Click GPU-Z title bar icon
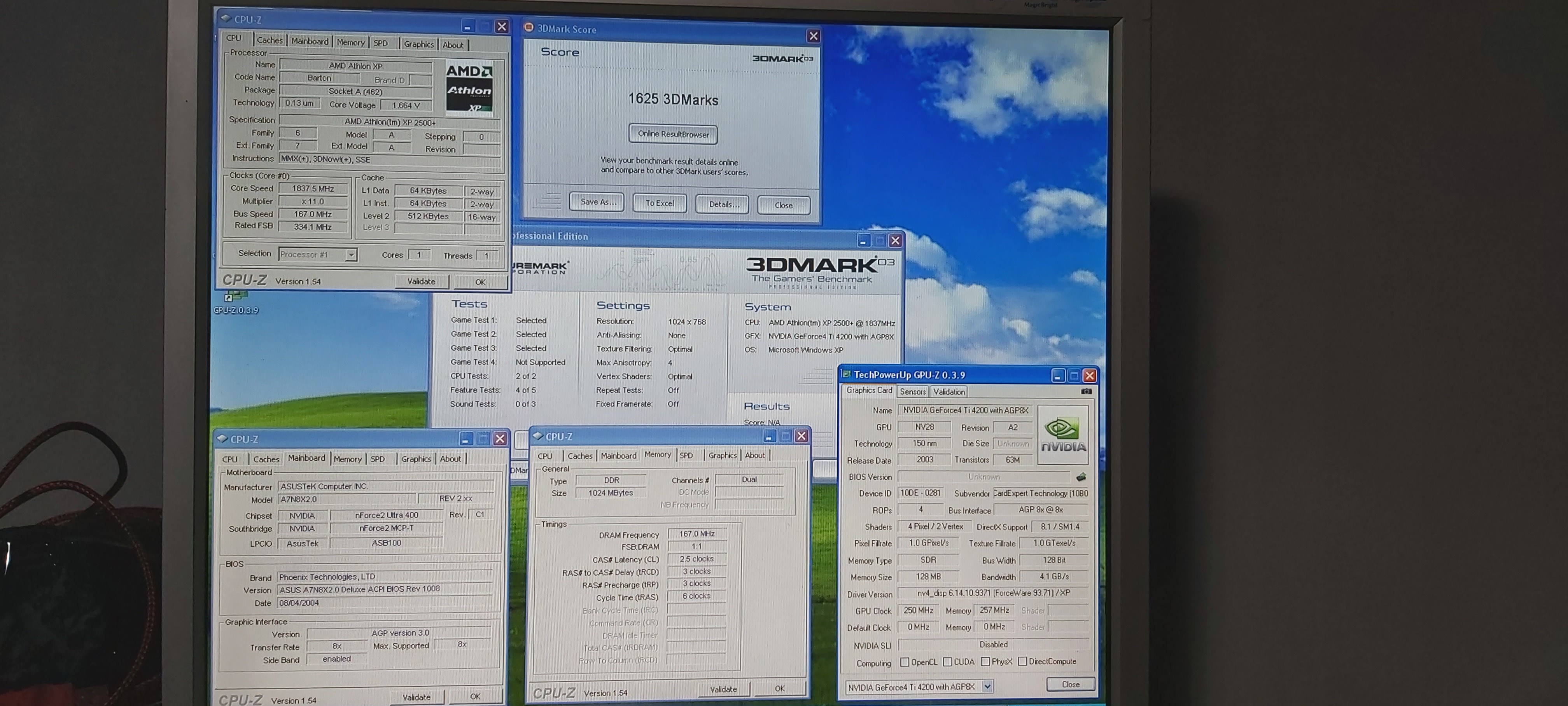The image size is (1568, 706). coord(845,374)
